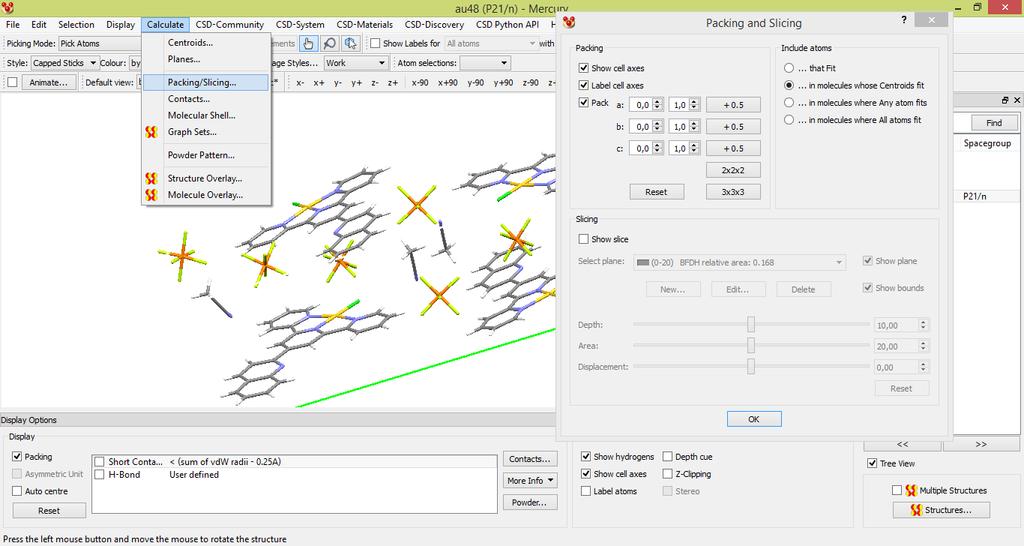Select the translate mouse mode icon
Viewport: 1024px width, 546px height.
[x=351, y=43]
